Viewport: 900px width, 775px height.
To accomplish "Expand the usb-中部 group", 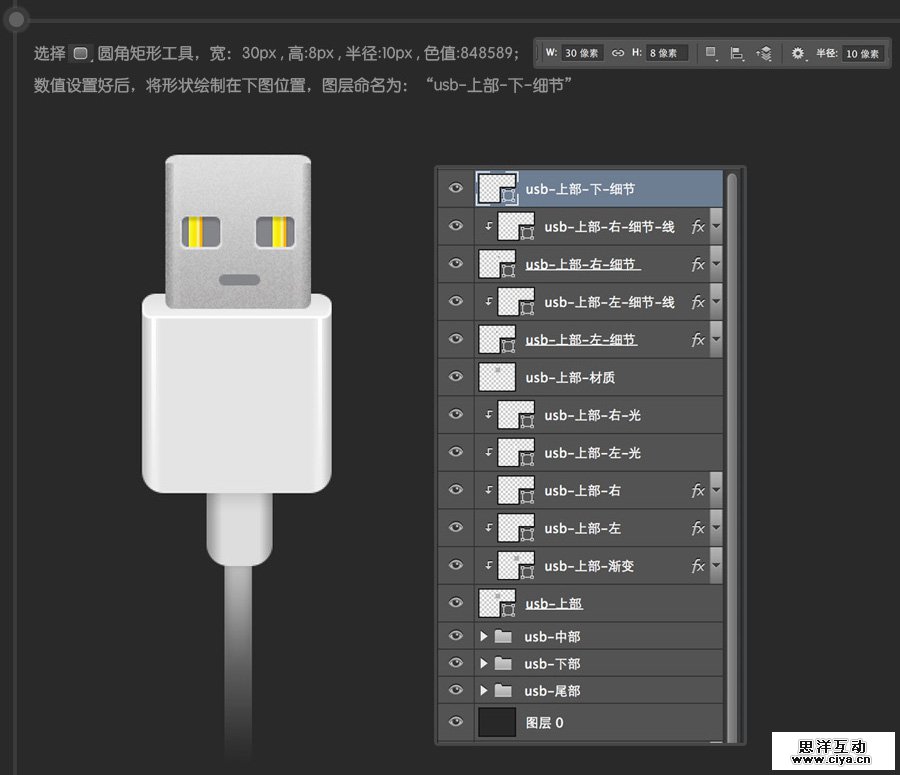I will 483,636.
